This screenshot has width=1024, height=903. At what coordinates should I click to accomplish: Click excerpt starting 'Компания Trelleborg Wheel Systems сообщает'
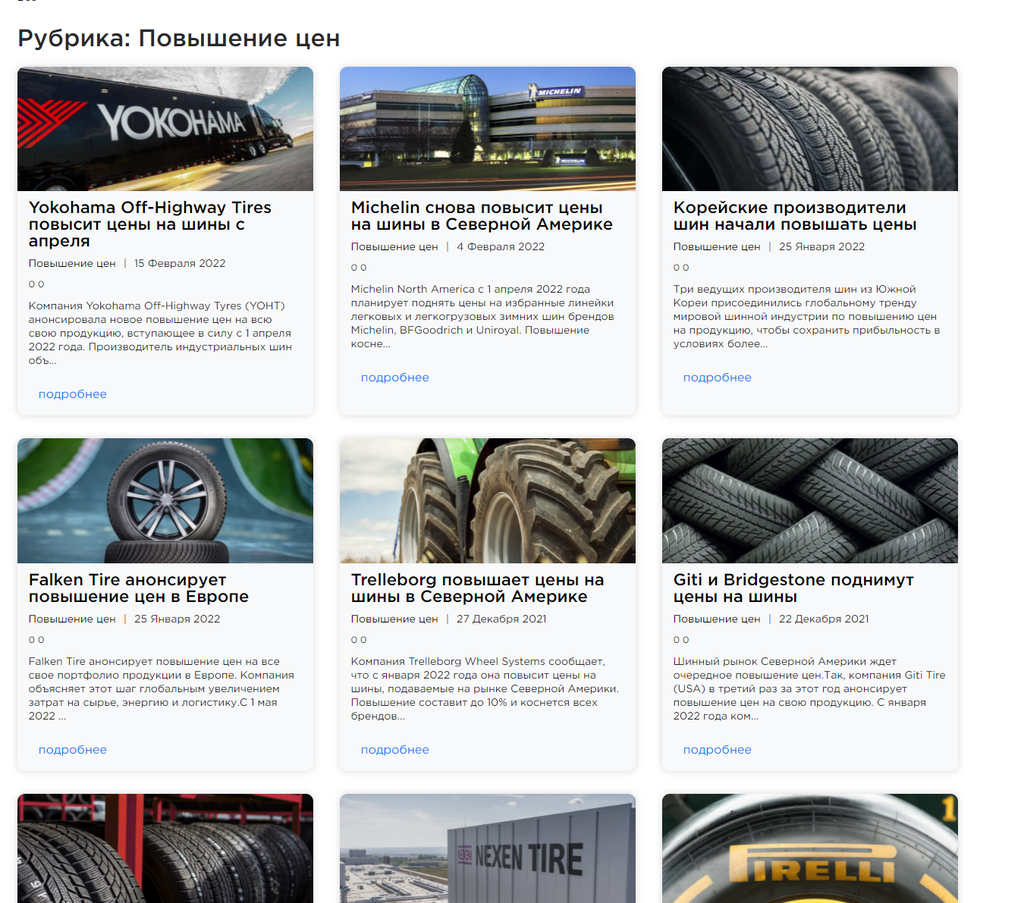(485, 689)
